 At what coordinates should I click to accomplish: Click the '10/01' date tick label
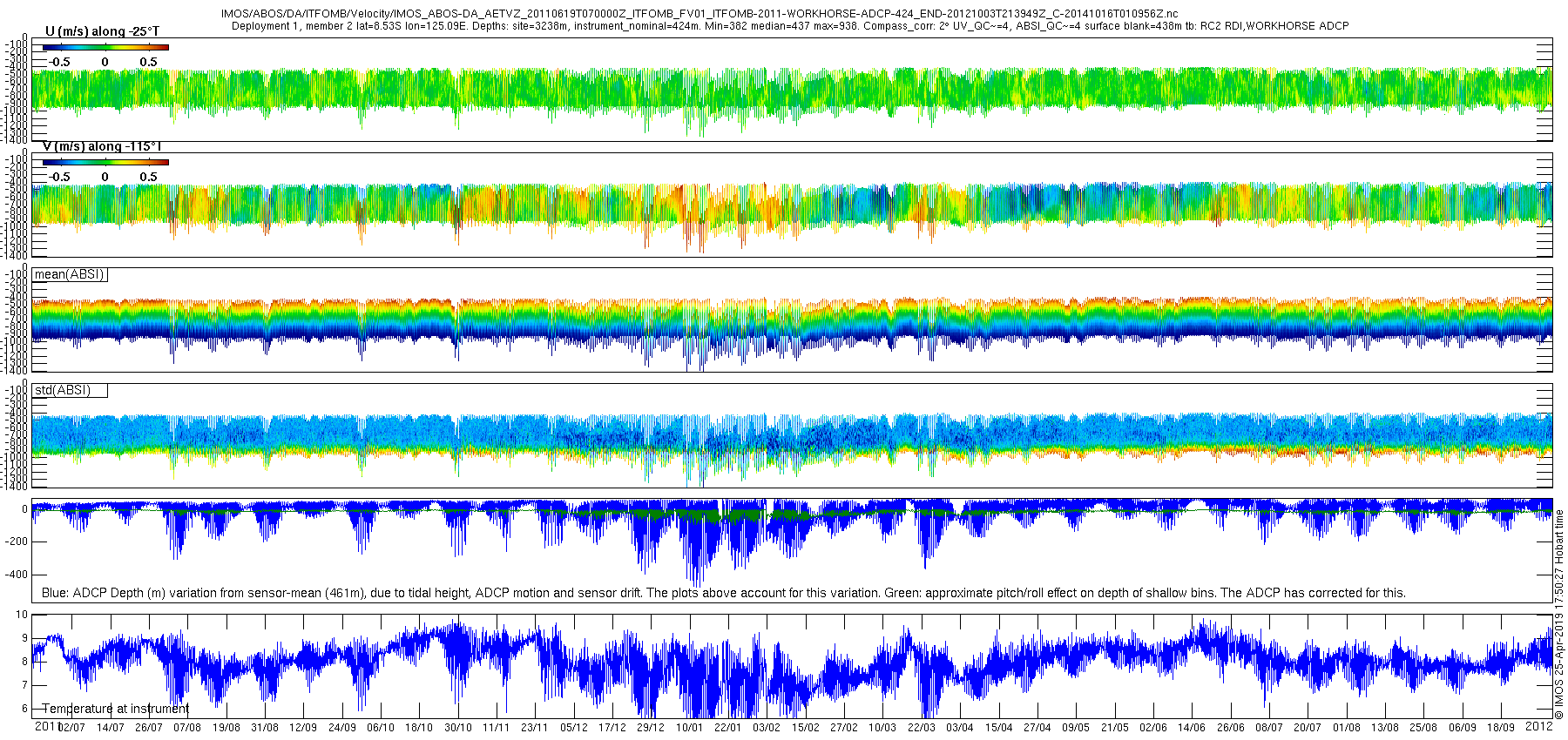689,728
